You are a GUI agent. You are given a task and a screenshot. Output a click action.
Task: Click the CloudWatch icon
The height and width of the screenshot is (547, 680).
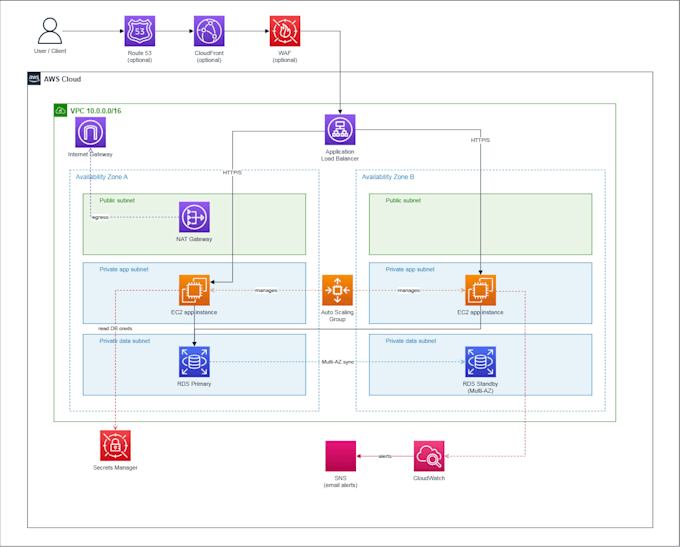tap(429, 456)
